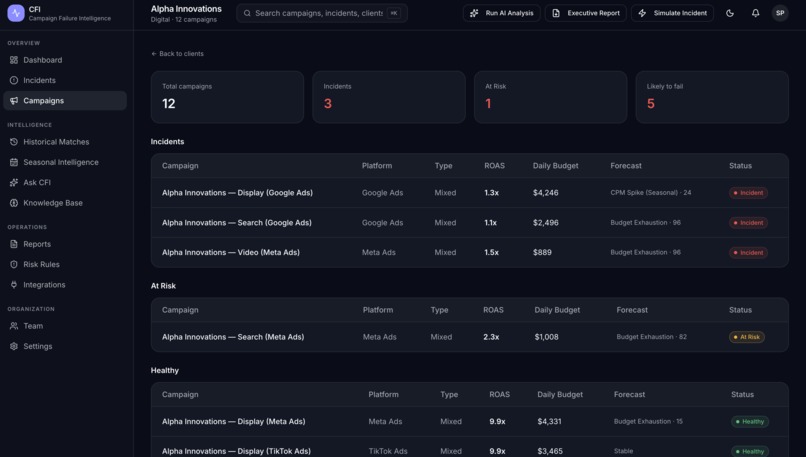This screenshot has width=806, height=457.
Task: Click the Likely to fail card
Action: click(712, 97)
